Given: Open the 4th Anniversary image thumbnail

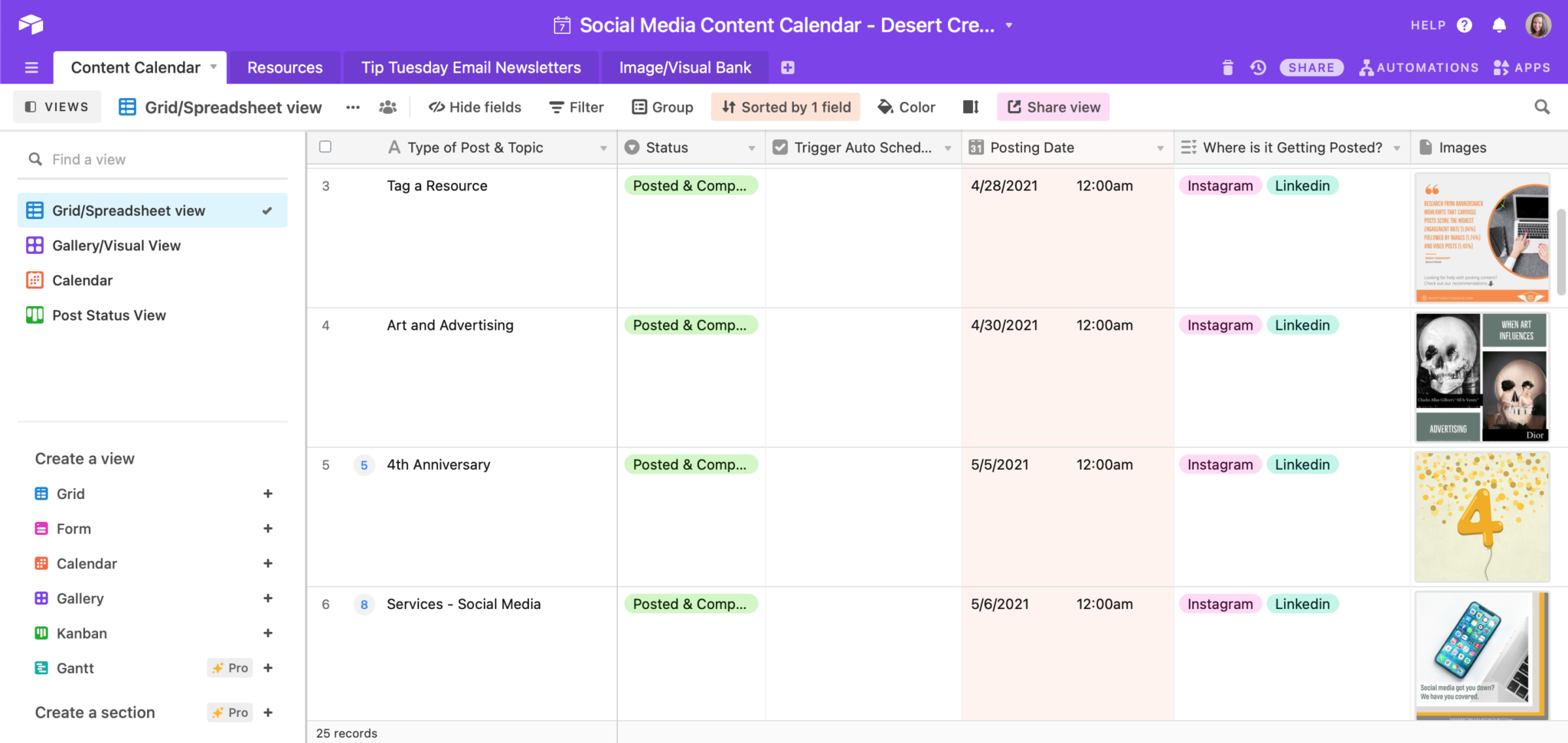Looking at the screenshot, I should pos(1481,517).
